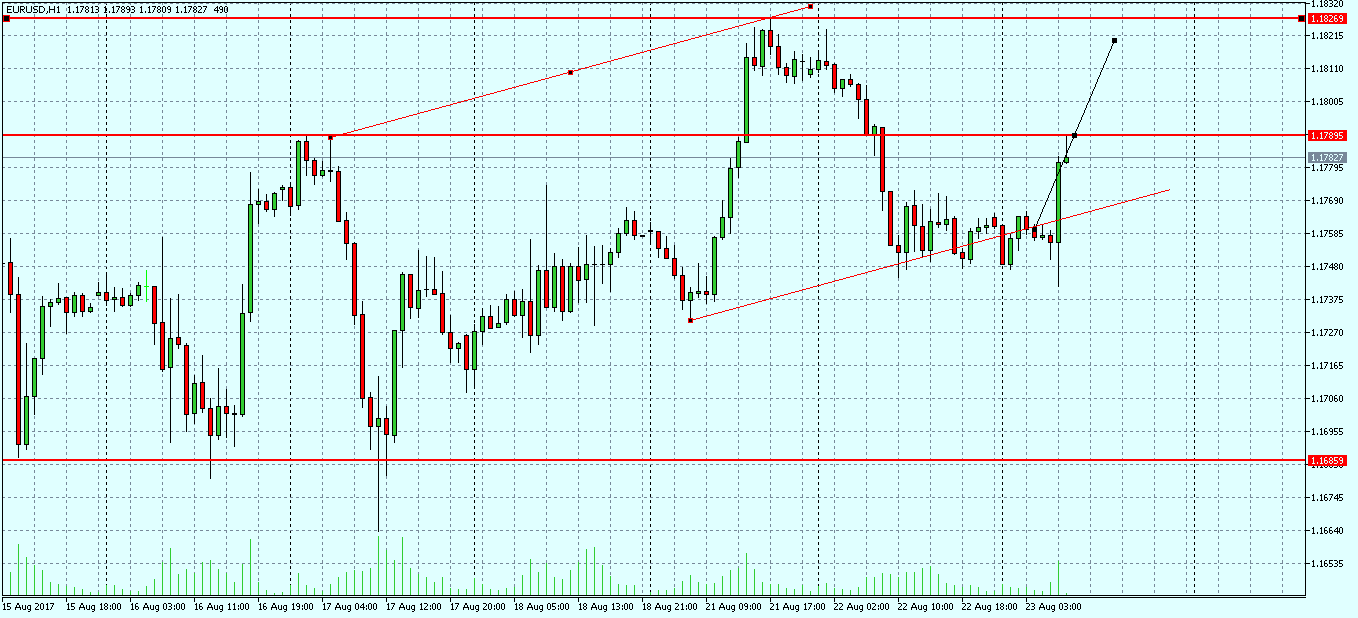Select the red 1.16859 support level label

point(1327,461)
